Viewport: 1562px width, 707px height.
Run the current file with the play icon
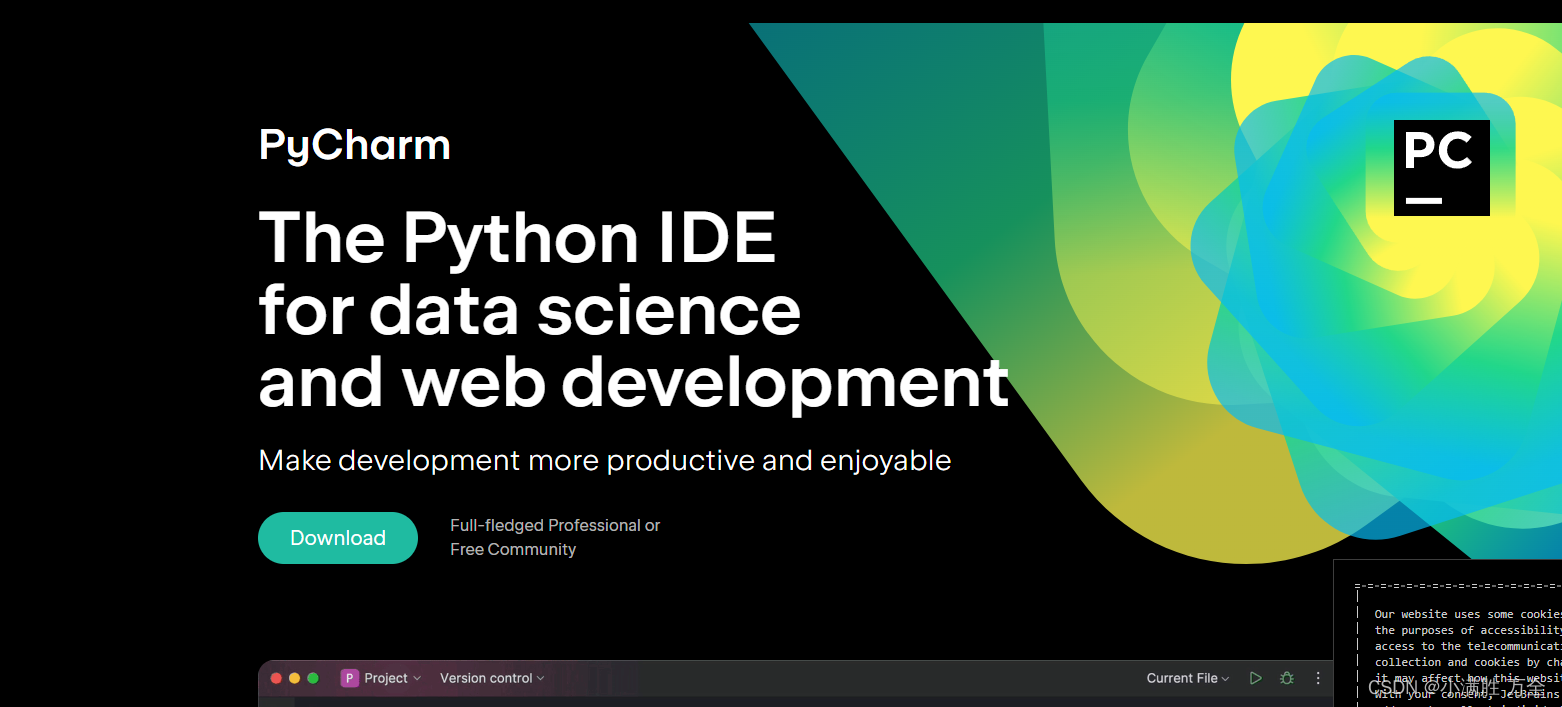1255,678
